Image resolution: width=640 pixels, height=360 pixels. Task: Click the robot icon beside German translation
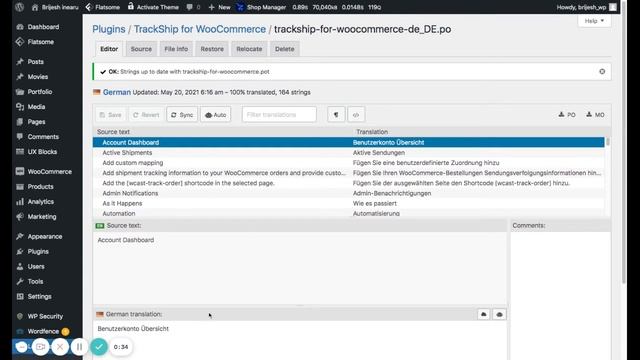[x=499, y=314]
